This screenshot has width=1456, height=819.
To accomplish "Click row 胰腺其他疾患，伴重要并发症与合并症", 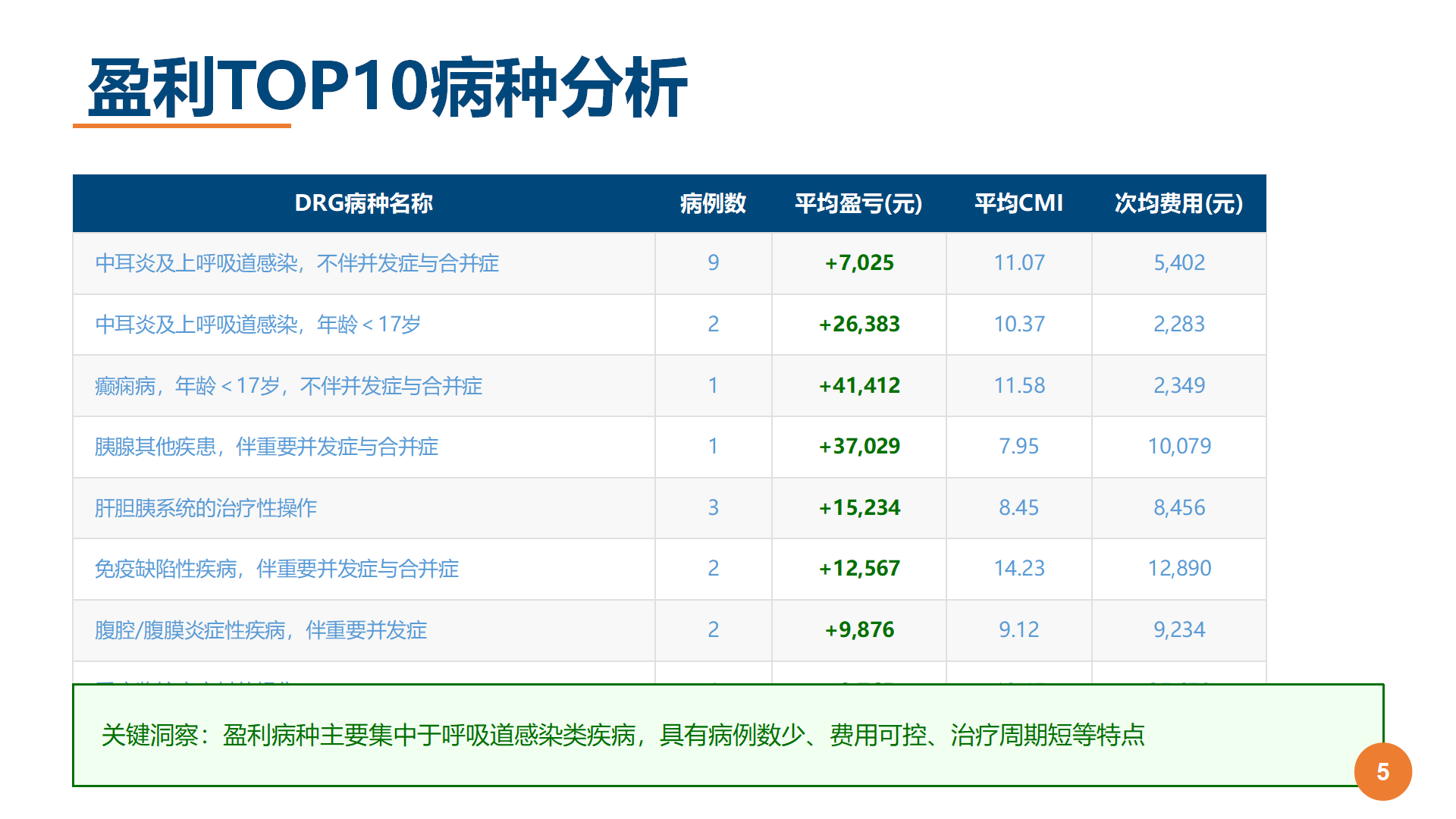I will coord(670,447).
